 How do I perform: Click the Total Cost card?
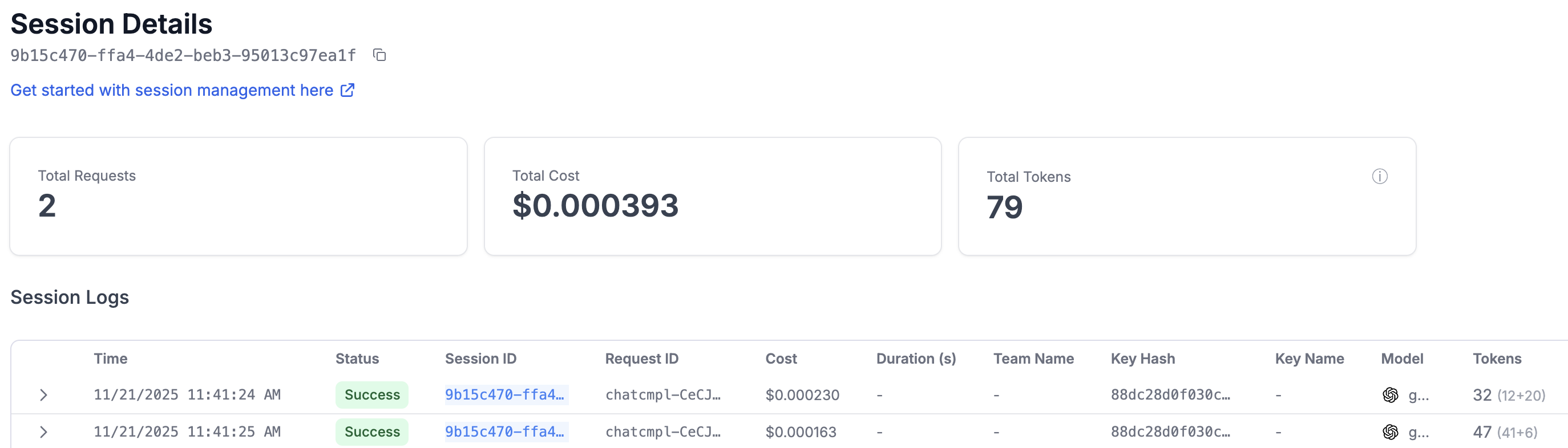click(x=712, y=196)
